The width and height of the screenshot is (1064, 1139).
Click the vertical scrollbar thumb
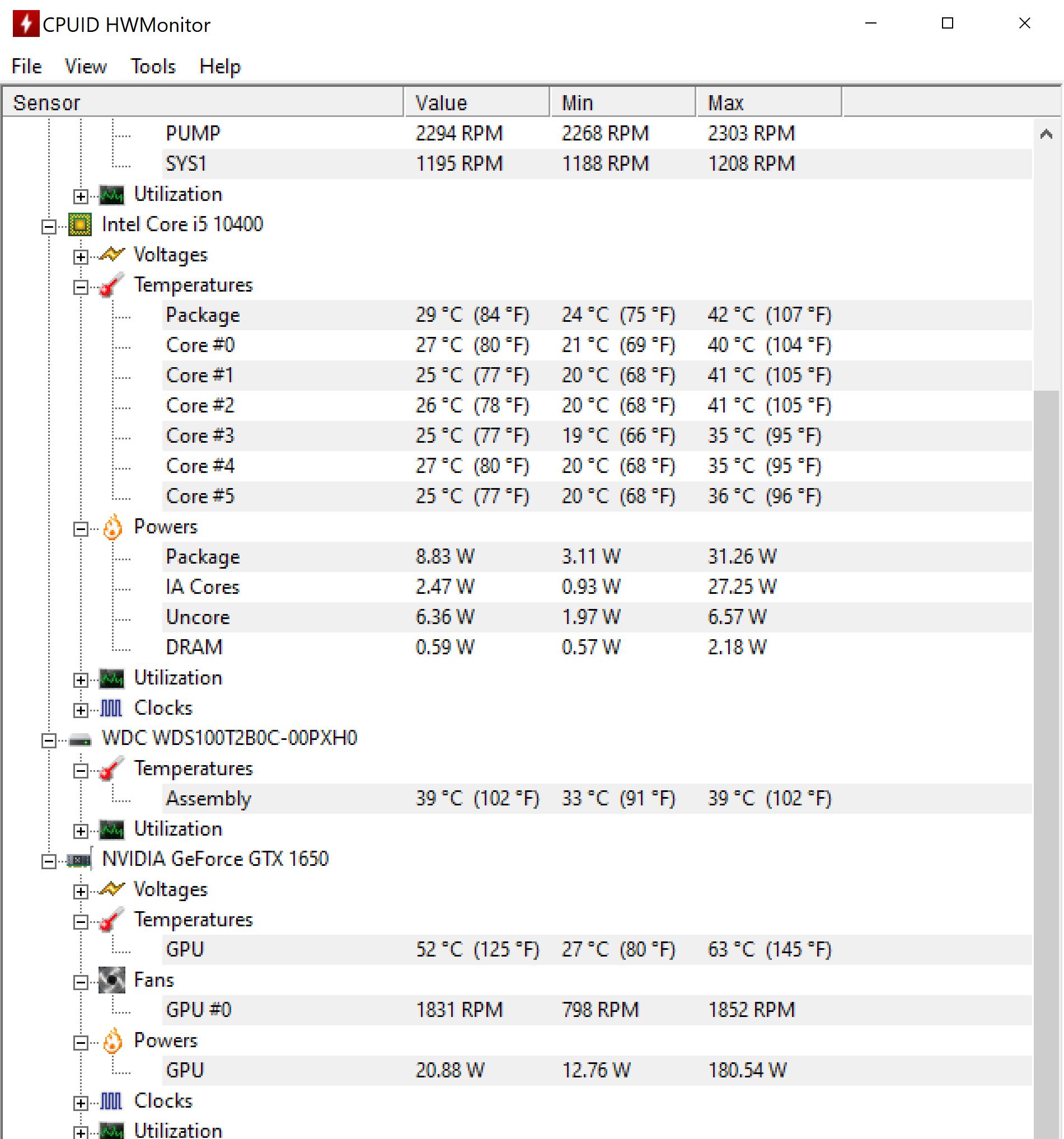(x=1047, y=765)
